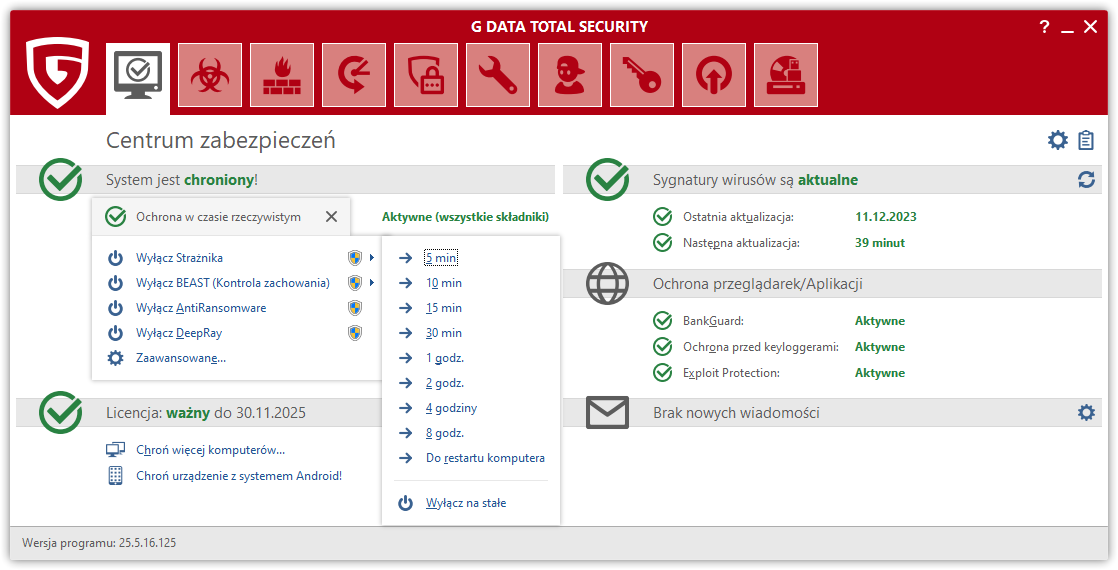This screenshot has height=570, width=1118.
Task: Choose 1 godz. disable duration
Action: [445, 358]
